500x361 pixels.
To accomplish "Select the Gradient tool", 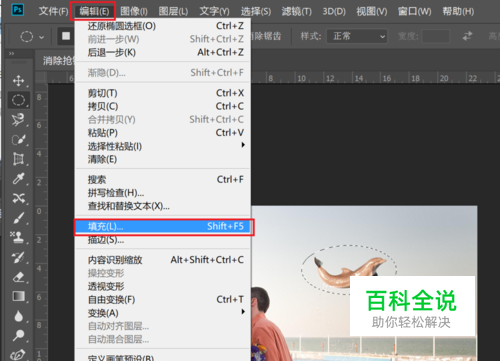I will (18, 296).
